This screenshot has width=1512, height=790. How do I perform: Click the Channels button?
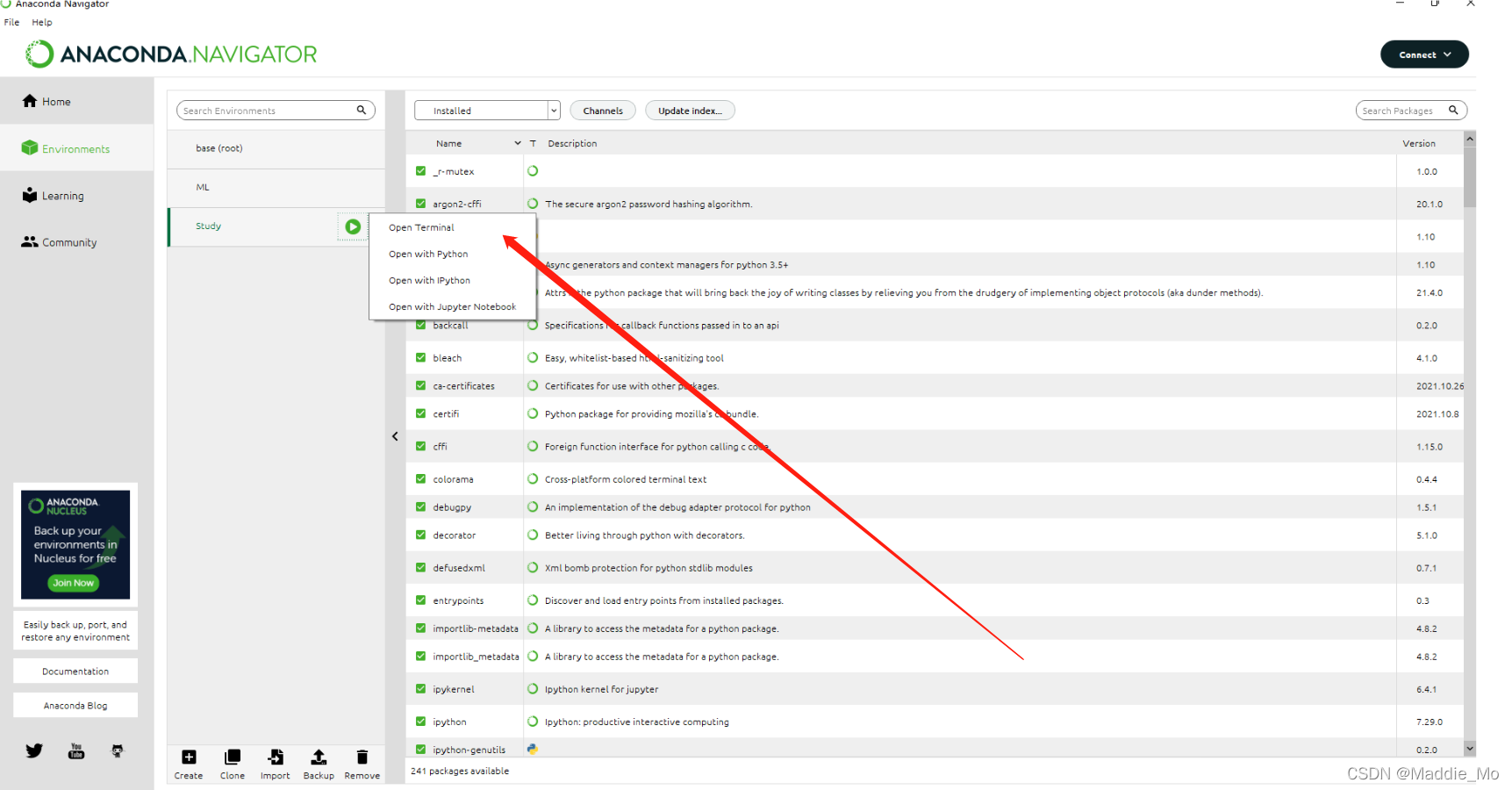tap(603, 111)
